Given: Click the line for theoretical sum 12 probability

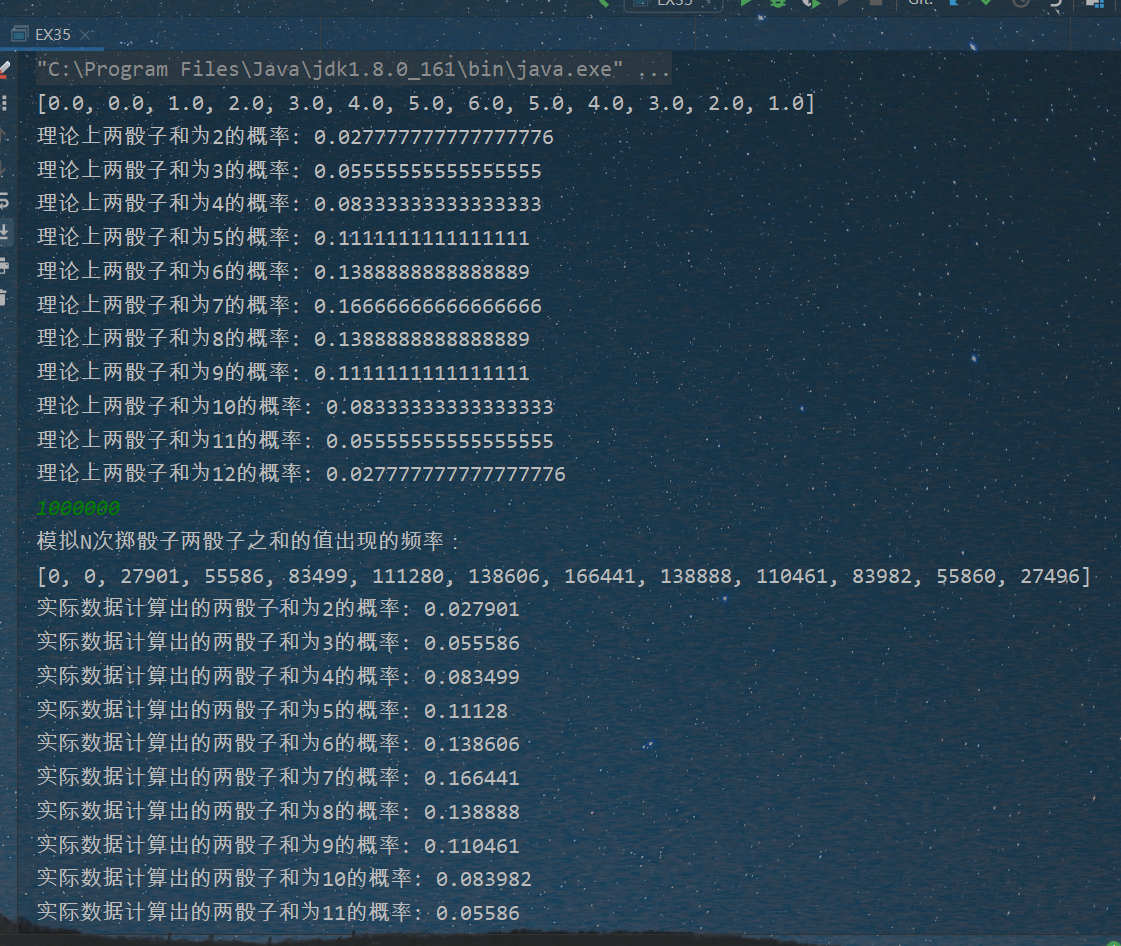Looking at the screenshot, I should tap(301, 474).
